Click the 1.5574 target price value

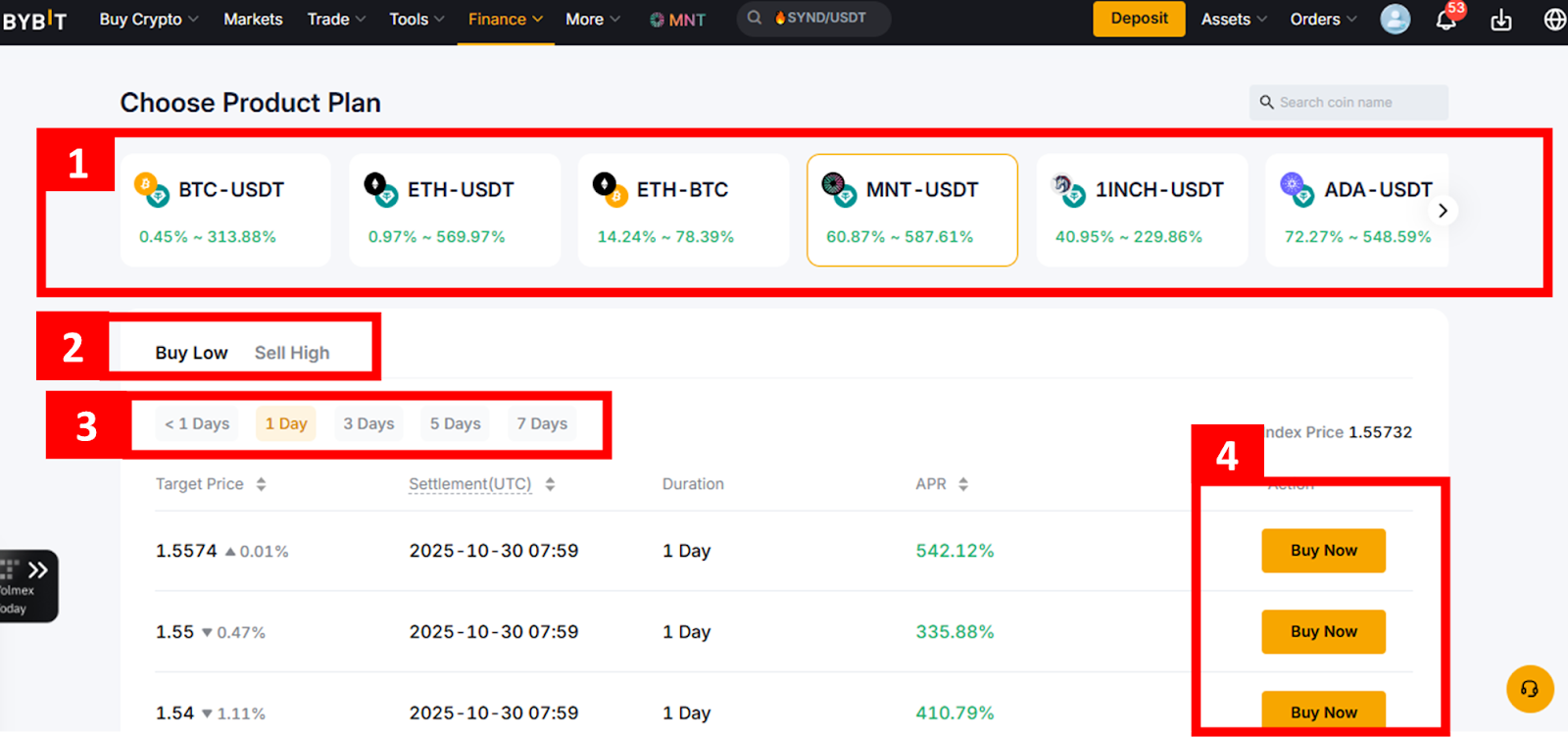[x=186, y=551]
